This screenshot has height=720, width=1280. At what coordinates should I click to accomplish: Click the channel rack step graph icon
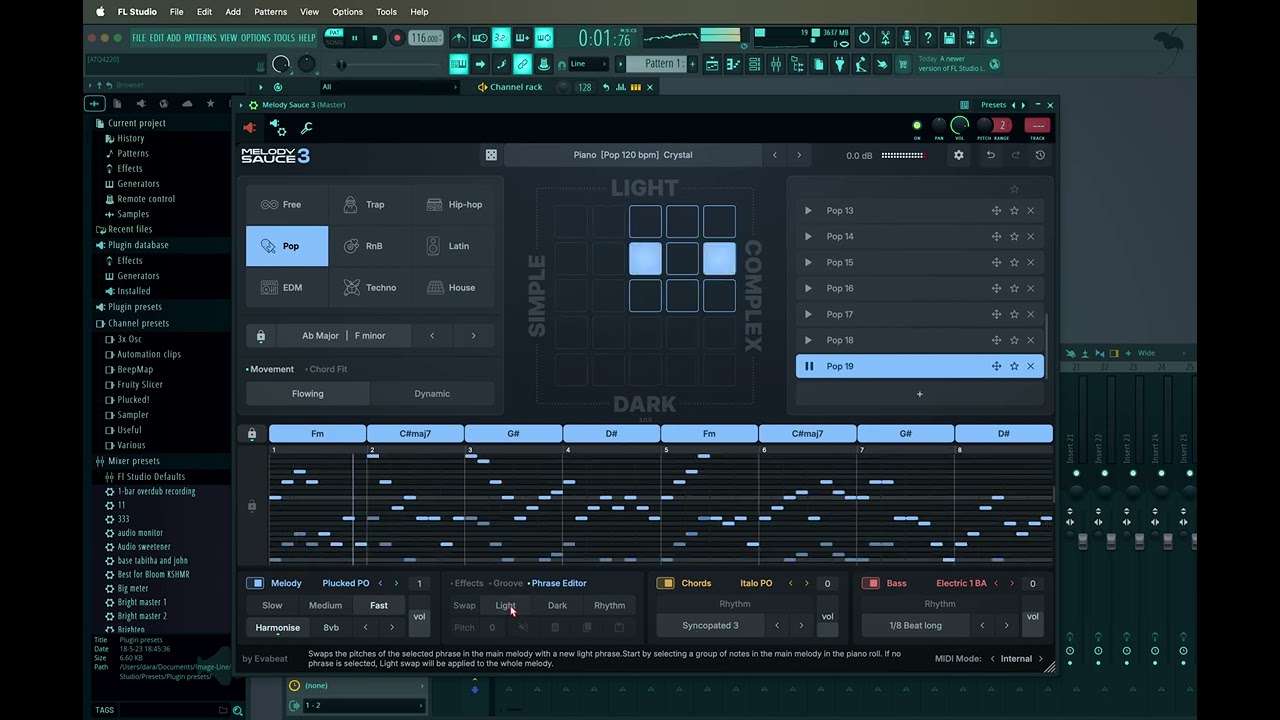(621, 87)
